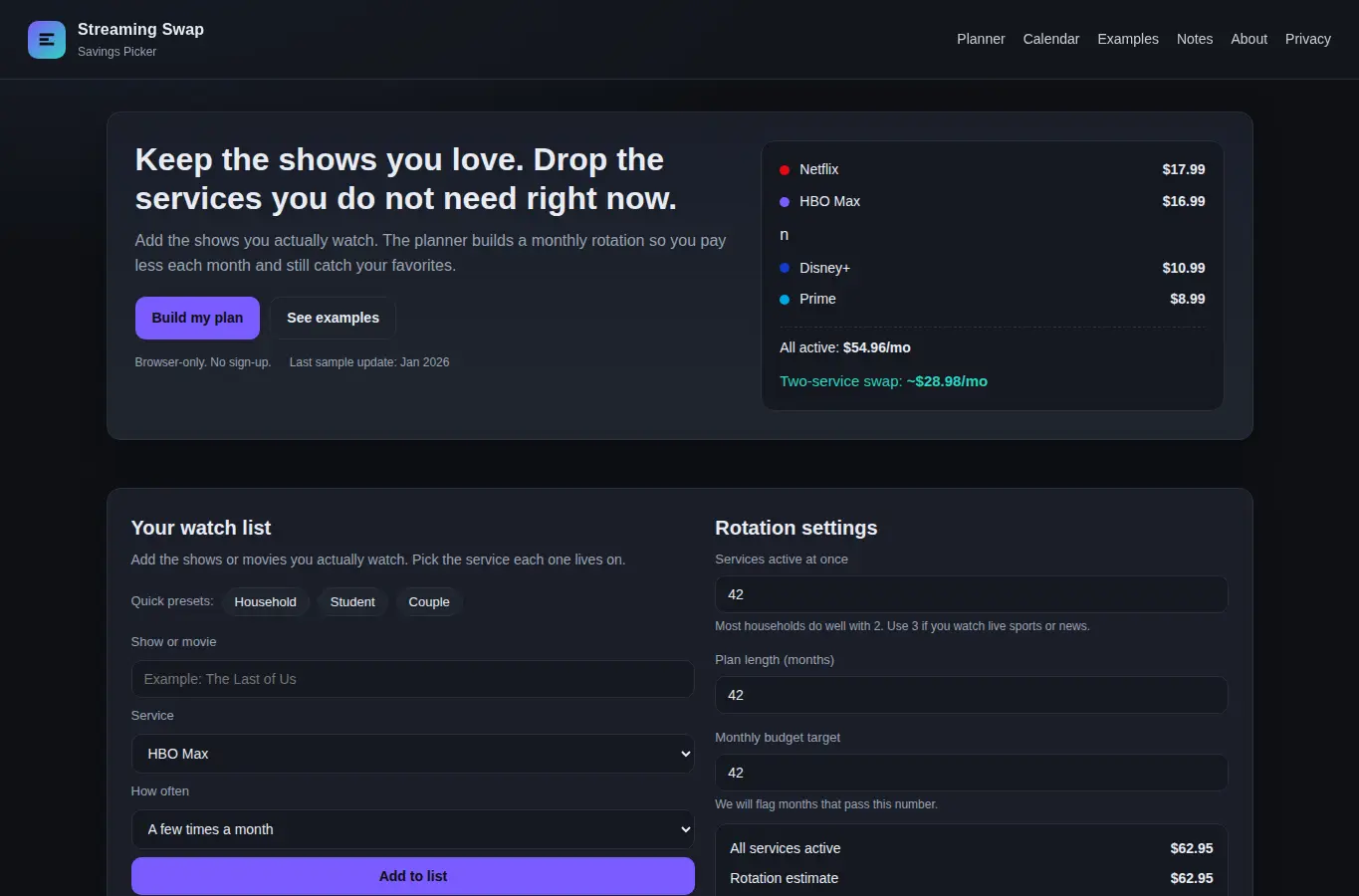
Task: Click the Add to list button
Action: 413,876
